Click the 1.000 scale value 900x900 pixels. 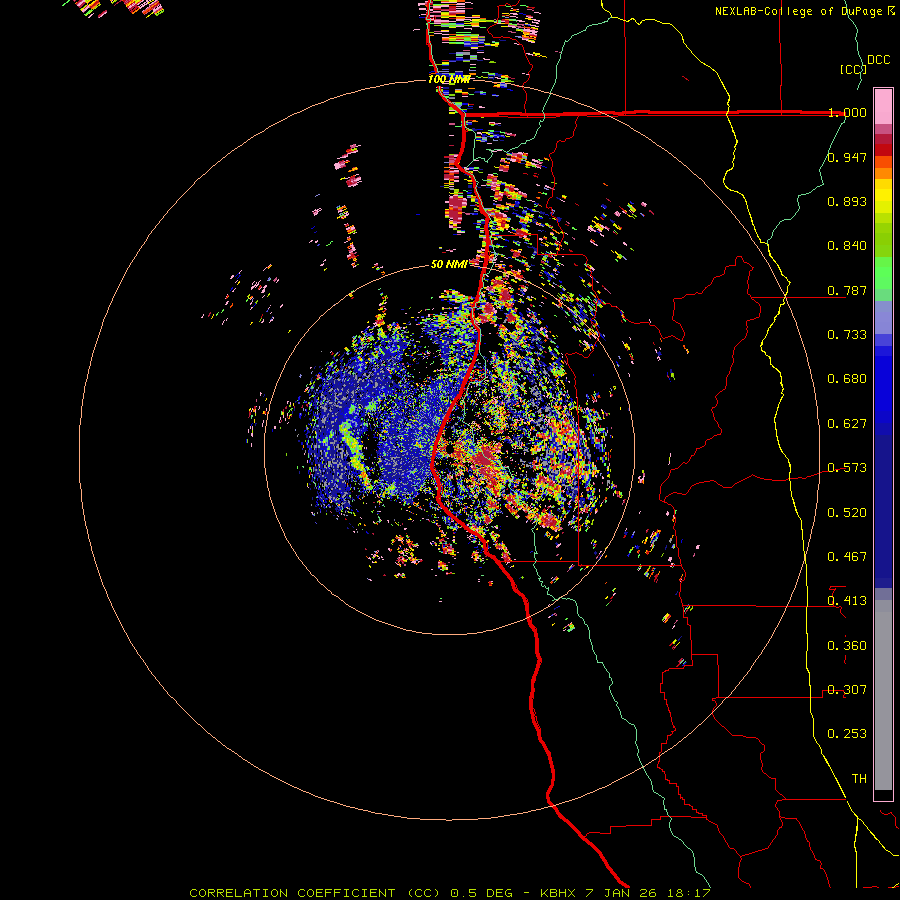pyautogui.click(x=847, y=112)
